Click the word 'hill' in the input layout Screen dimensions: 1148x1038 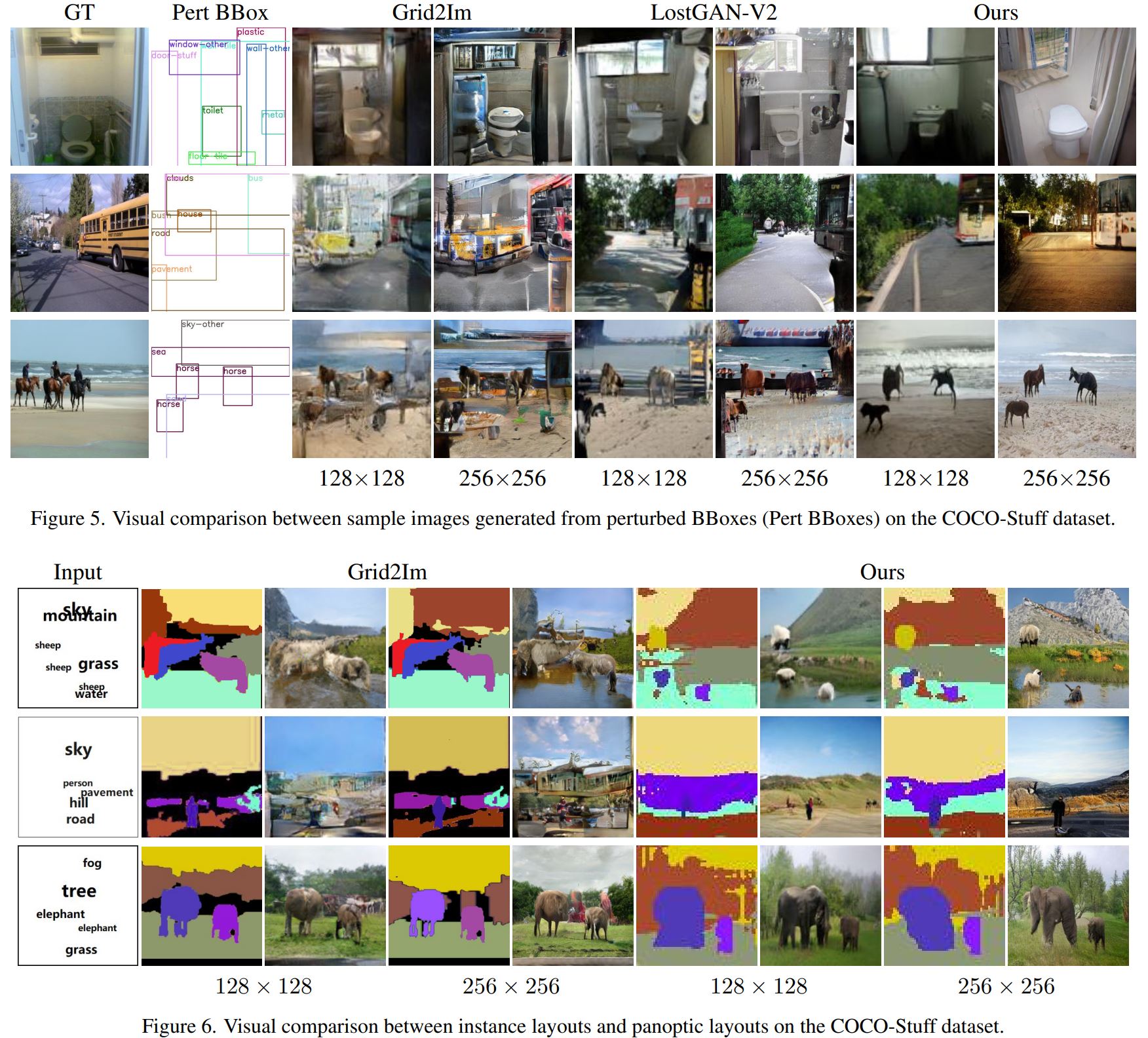[x=79, y=803]
